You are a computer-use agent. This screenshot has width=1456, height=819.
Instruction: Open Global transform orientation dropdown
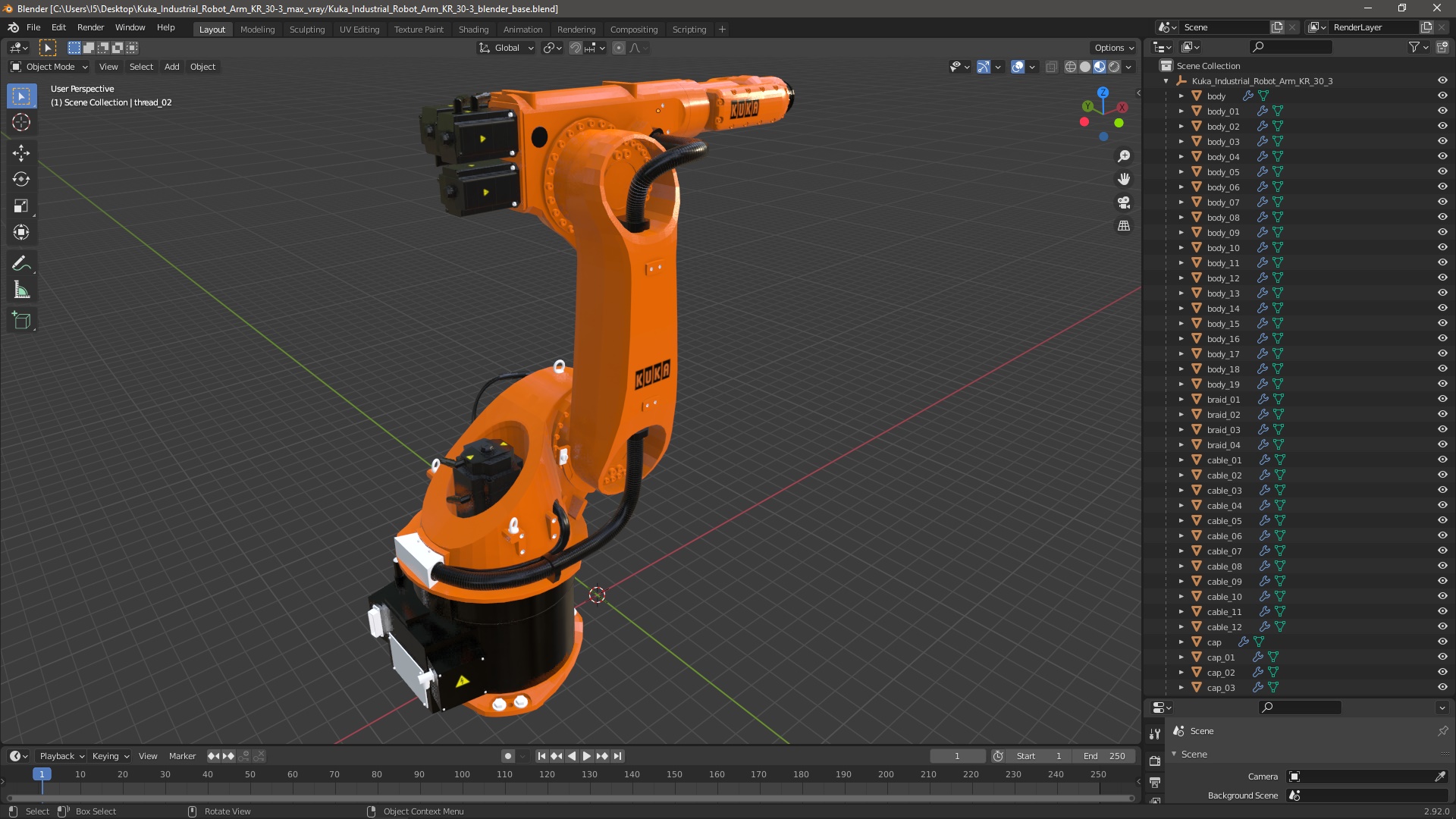506,48
